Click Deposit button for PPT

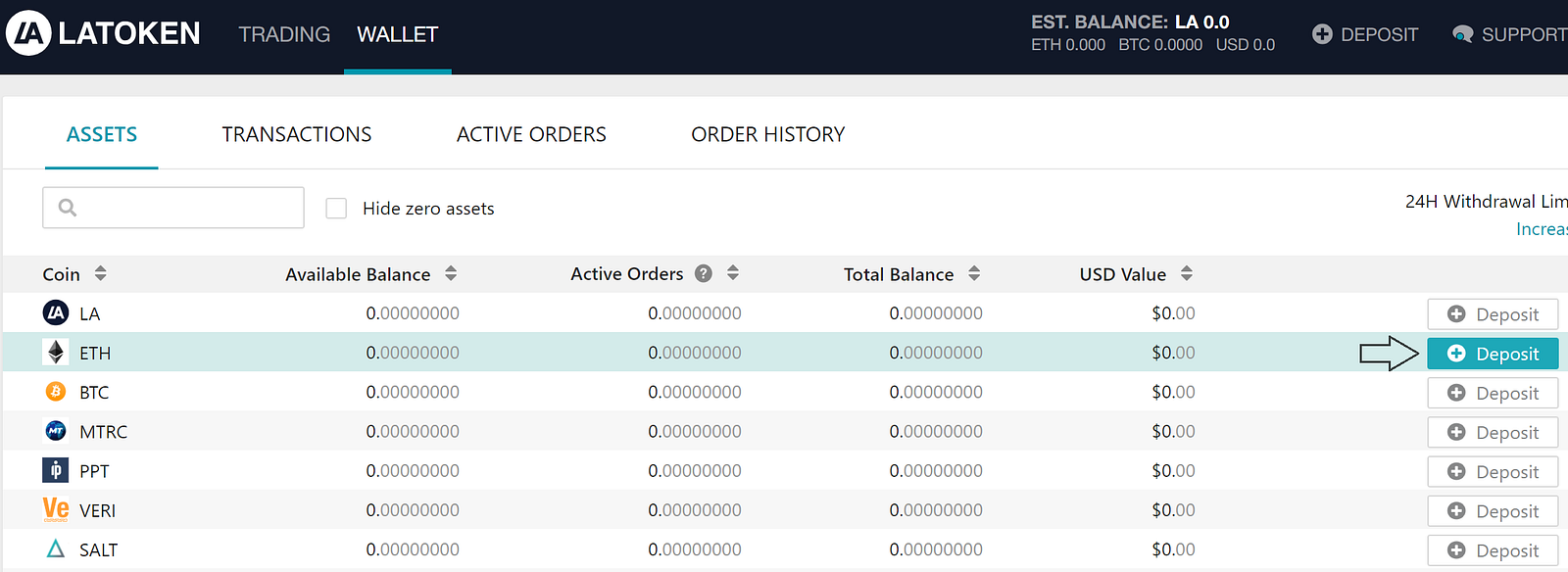coord(1493,471)
